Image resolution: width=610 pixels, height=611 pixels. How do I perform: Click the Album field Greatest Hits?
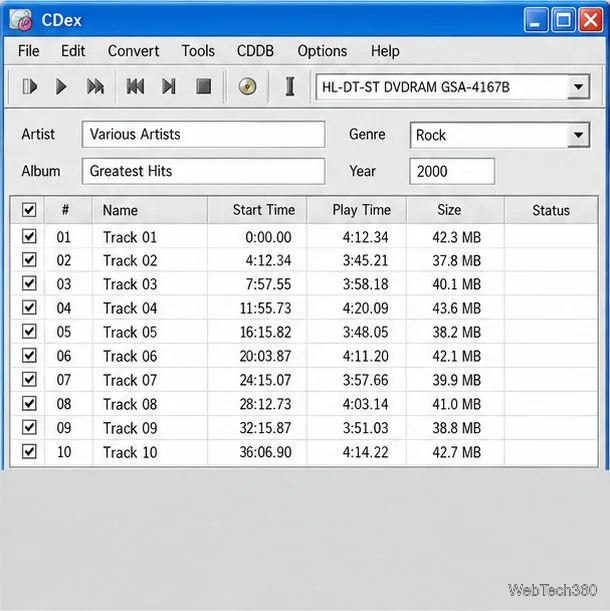pos(203,171)
